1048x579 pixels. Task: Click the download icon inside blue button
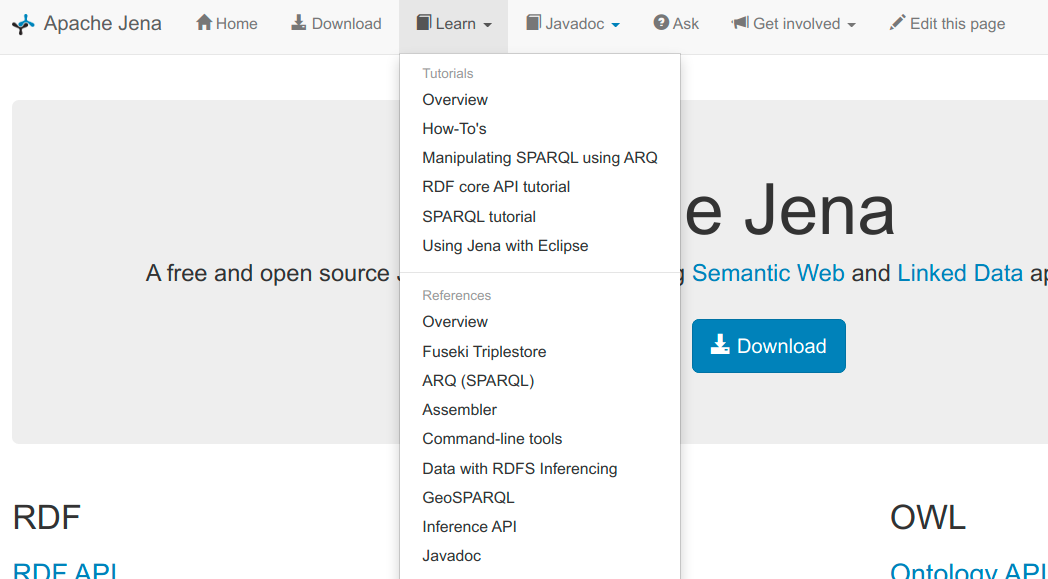pos(720,345)
